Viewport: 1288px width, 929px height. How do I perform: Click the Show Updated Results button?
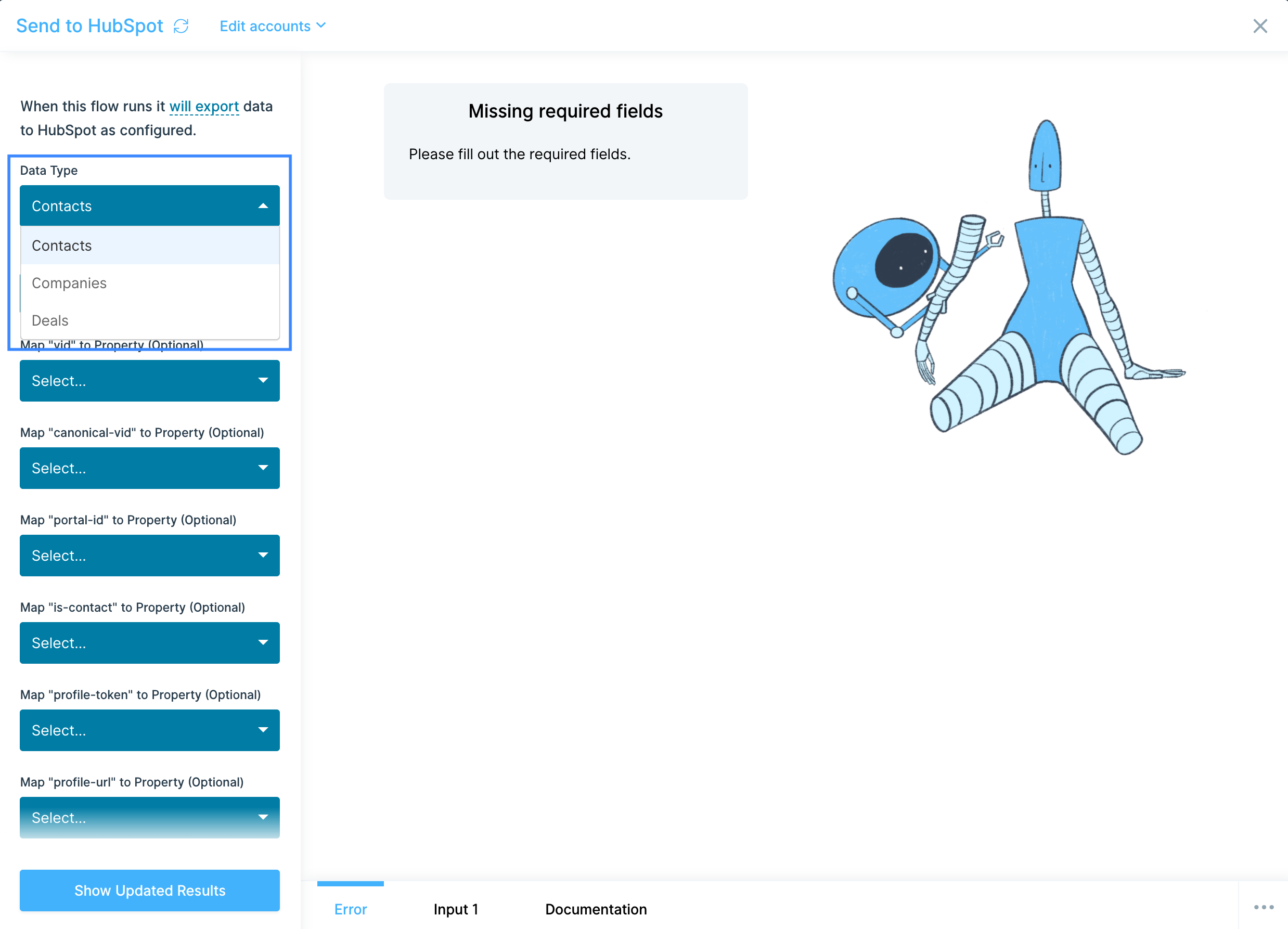click(x=149, y=891)
